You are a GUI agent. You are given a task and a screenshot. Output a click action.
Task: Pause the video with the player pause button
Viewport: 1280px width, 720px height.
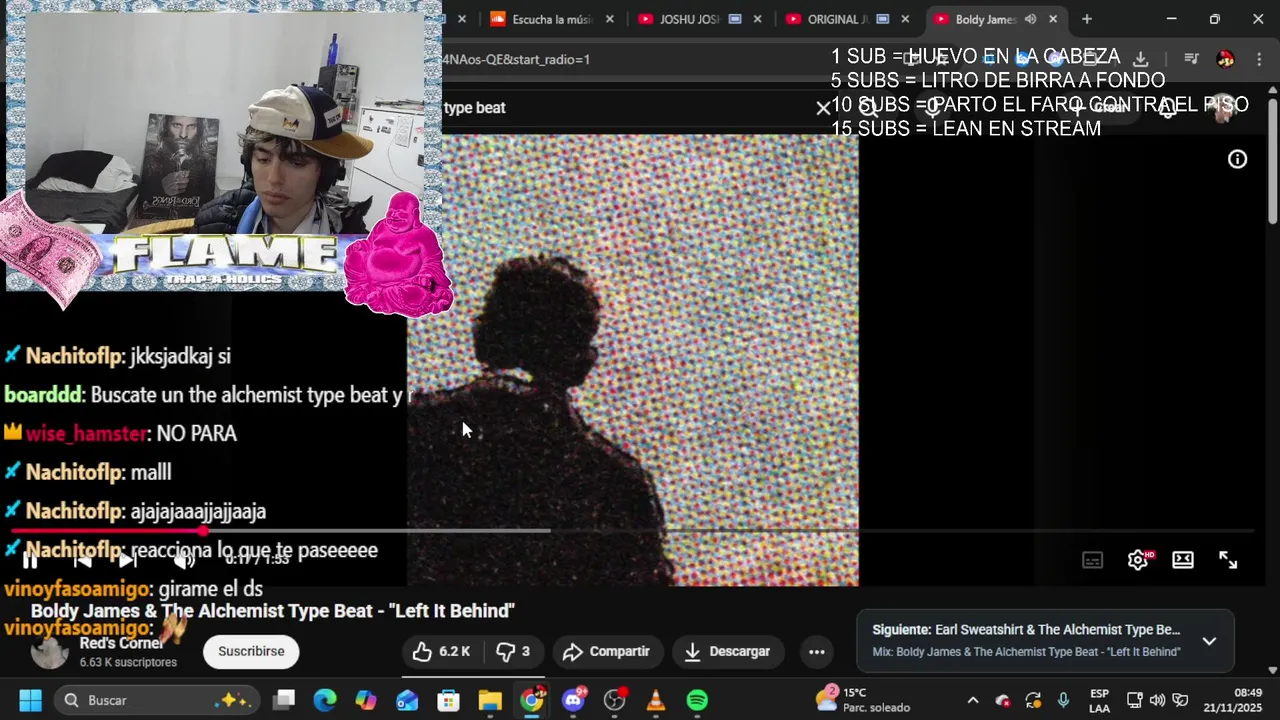tap(30, 560)
